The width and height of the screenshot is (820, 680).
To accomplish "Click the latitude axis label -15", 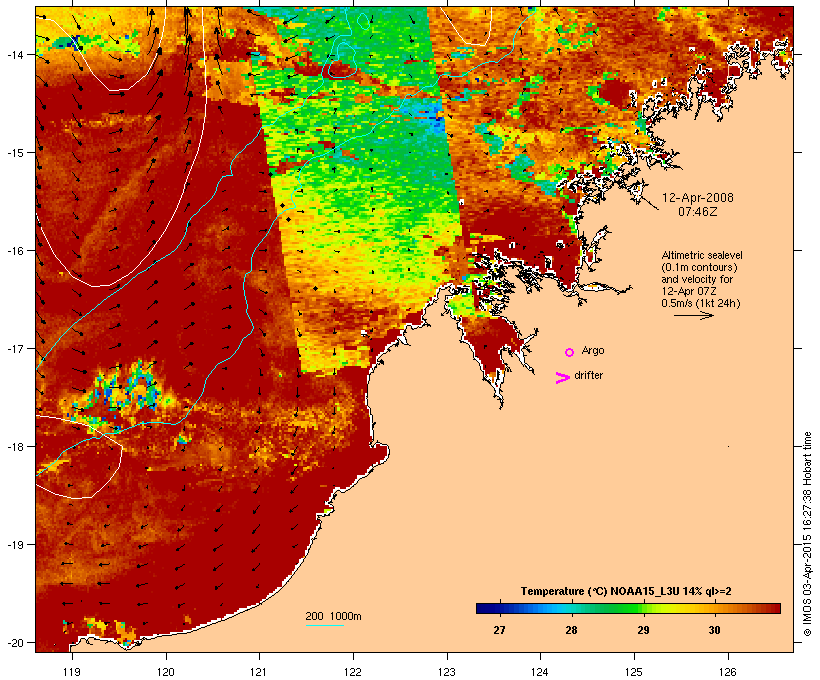I will (14, 153).
